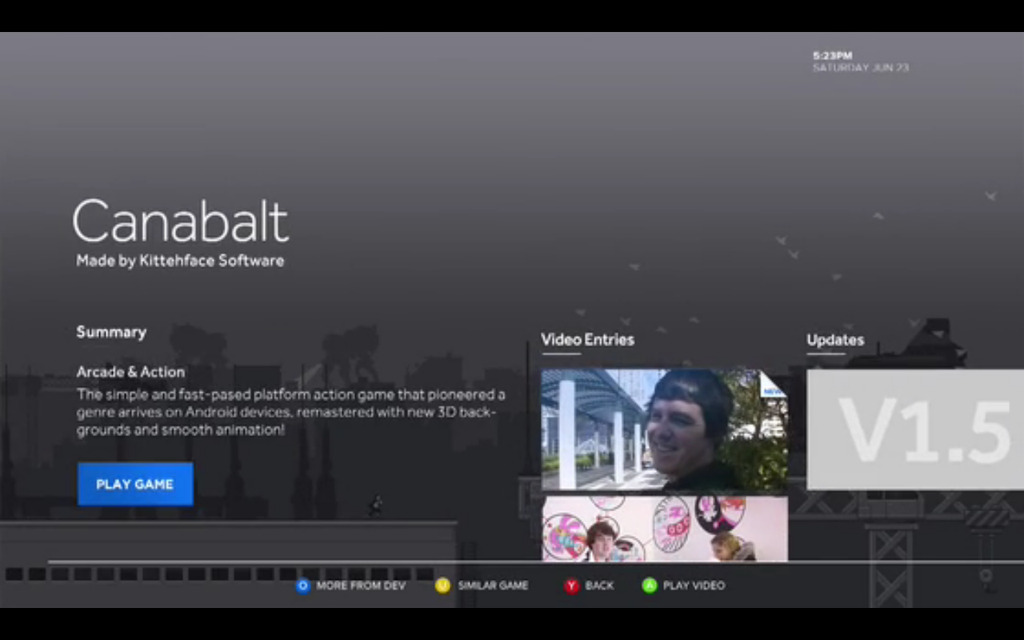Viewport: 1024px width, 640px height.
Task: Choose PLAY VIDEO label
Action: click(694, 586)
